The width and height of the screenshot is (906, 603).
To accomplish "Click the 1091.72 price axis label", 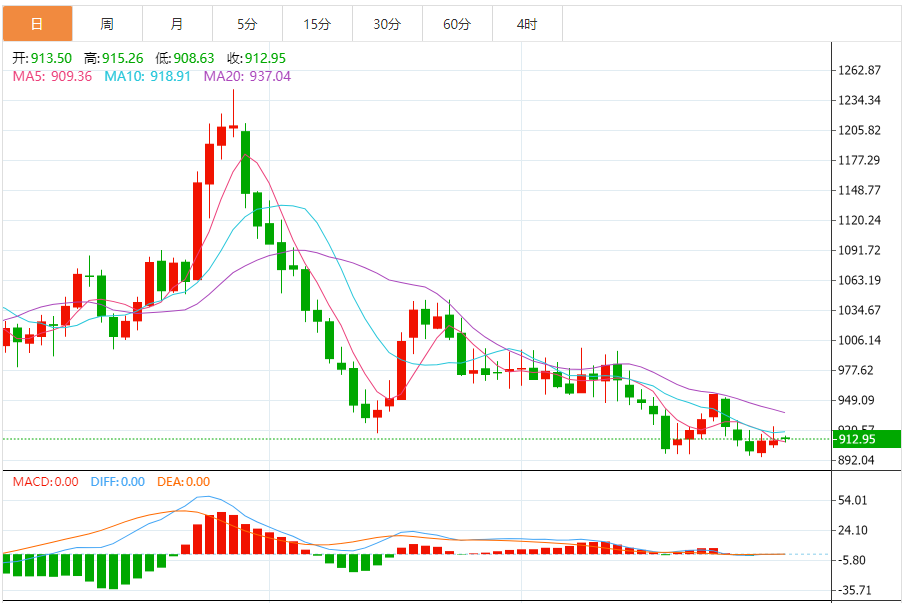I will [x=860, y=251].
